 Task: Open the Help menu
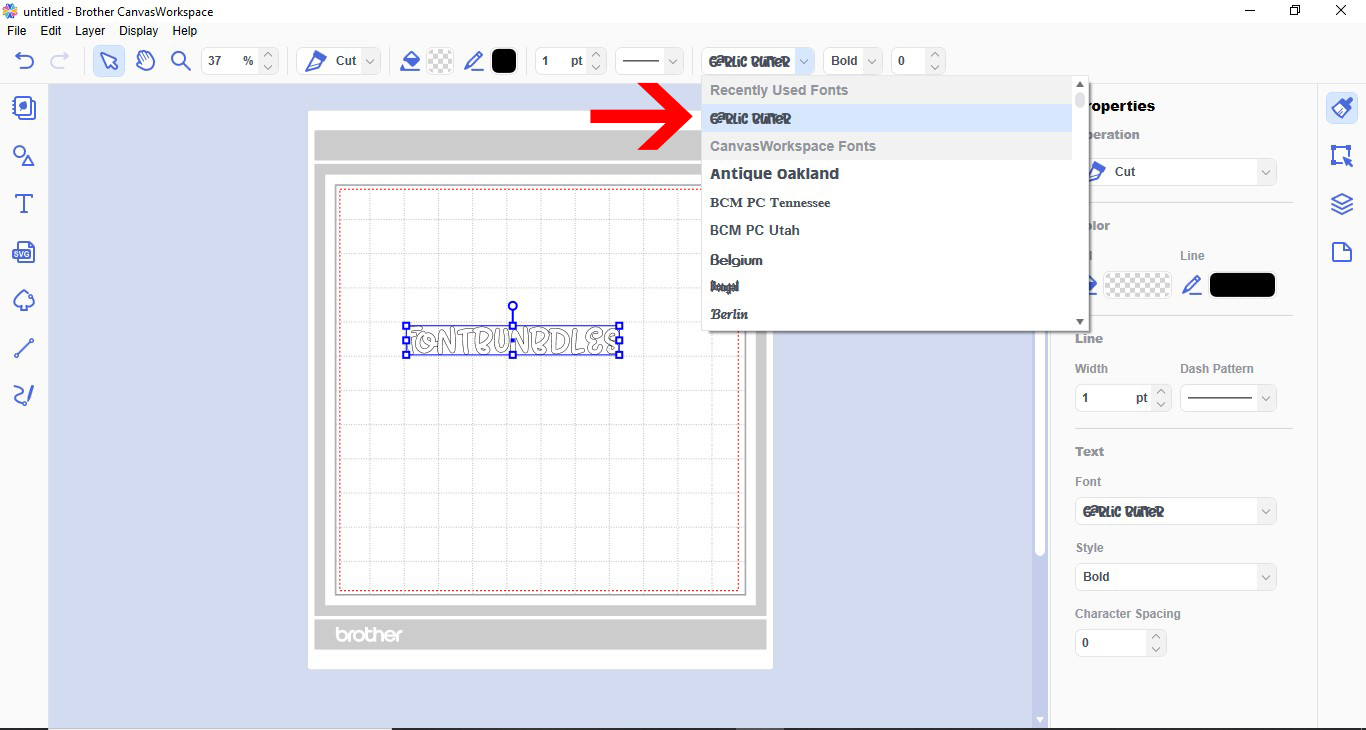pyautogui.click(x=185, y=31)
